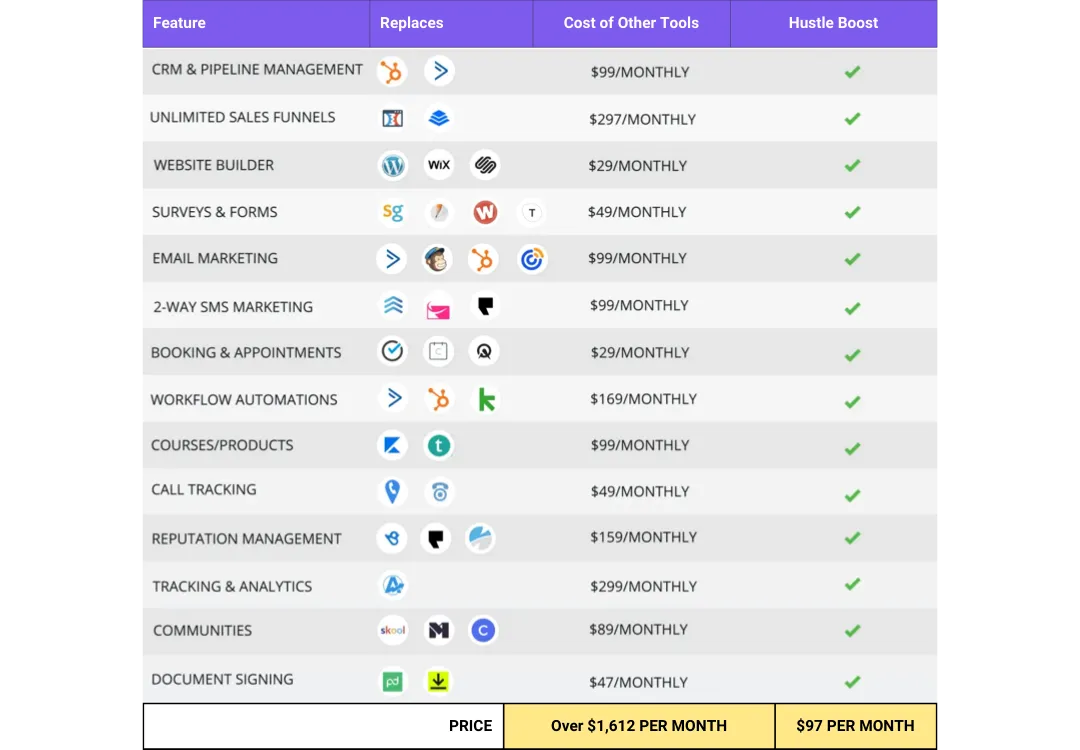
Task: Select the green checkmark for Email Marketing
Action: pyautogui.click(x=852, y=259)
